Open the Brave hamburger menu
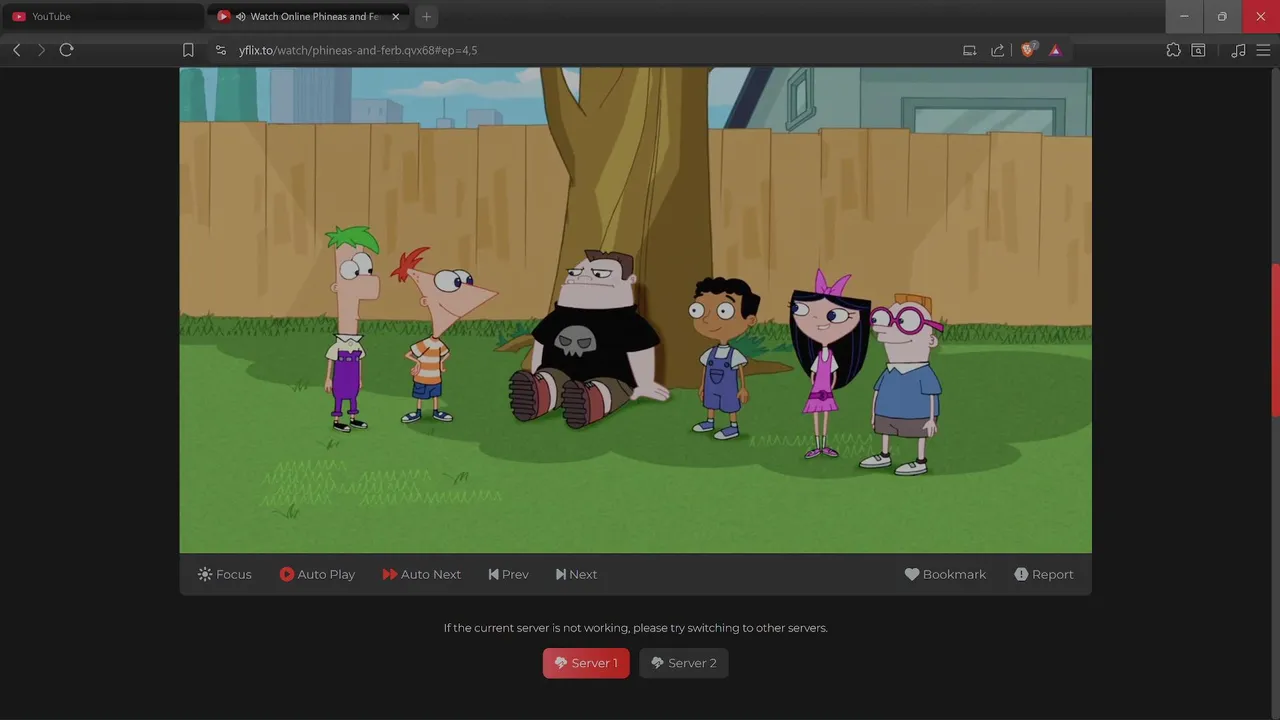 tap(1264, 50)
